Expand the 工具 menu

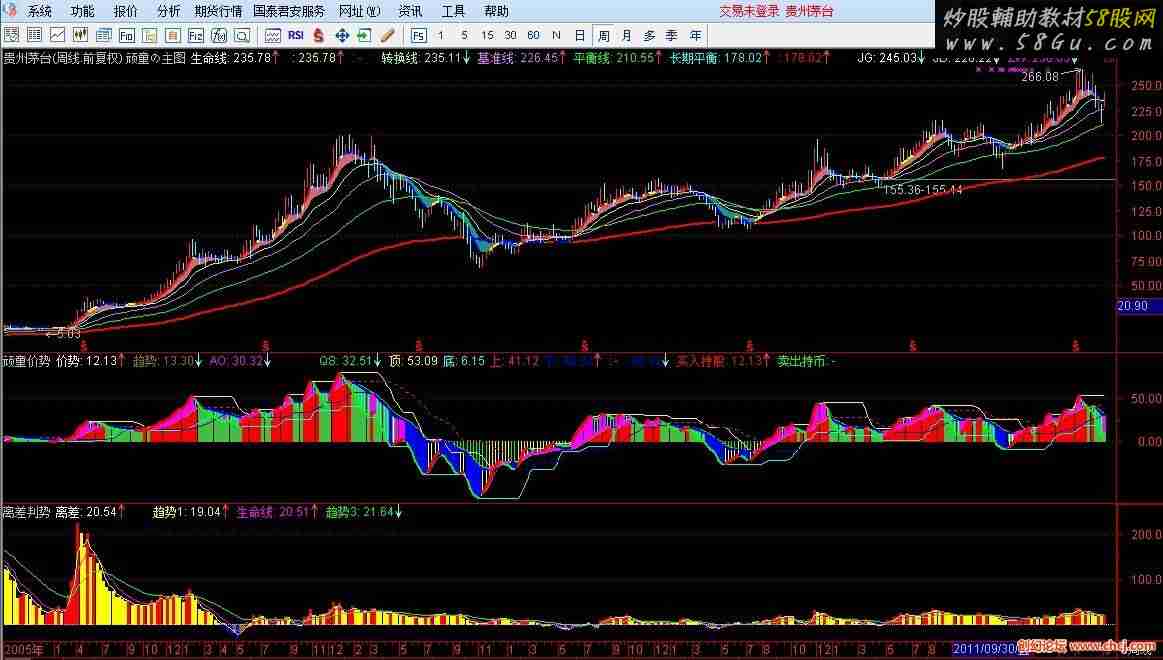(453, 11)
